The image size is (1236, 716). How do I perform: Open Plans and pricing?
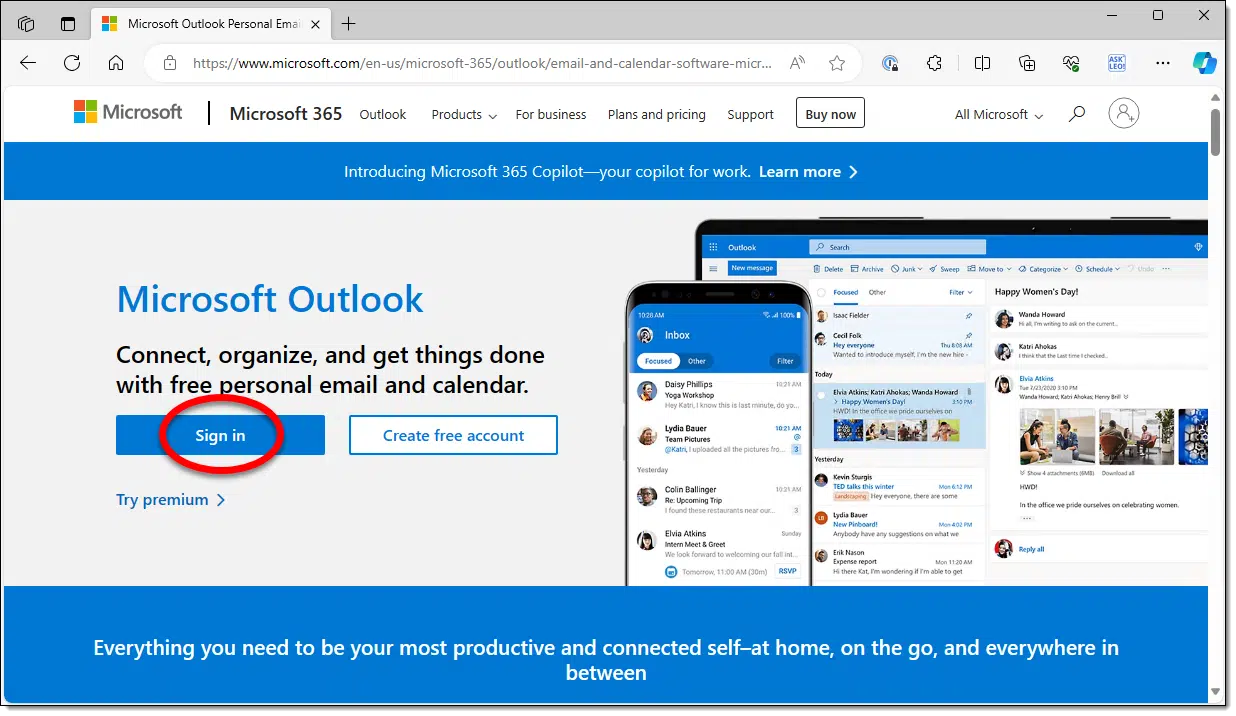657,114
